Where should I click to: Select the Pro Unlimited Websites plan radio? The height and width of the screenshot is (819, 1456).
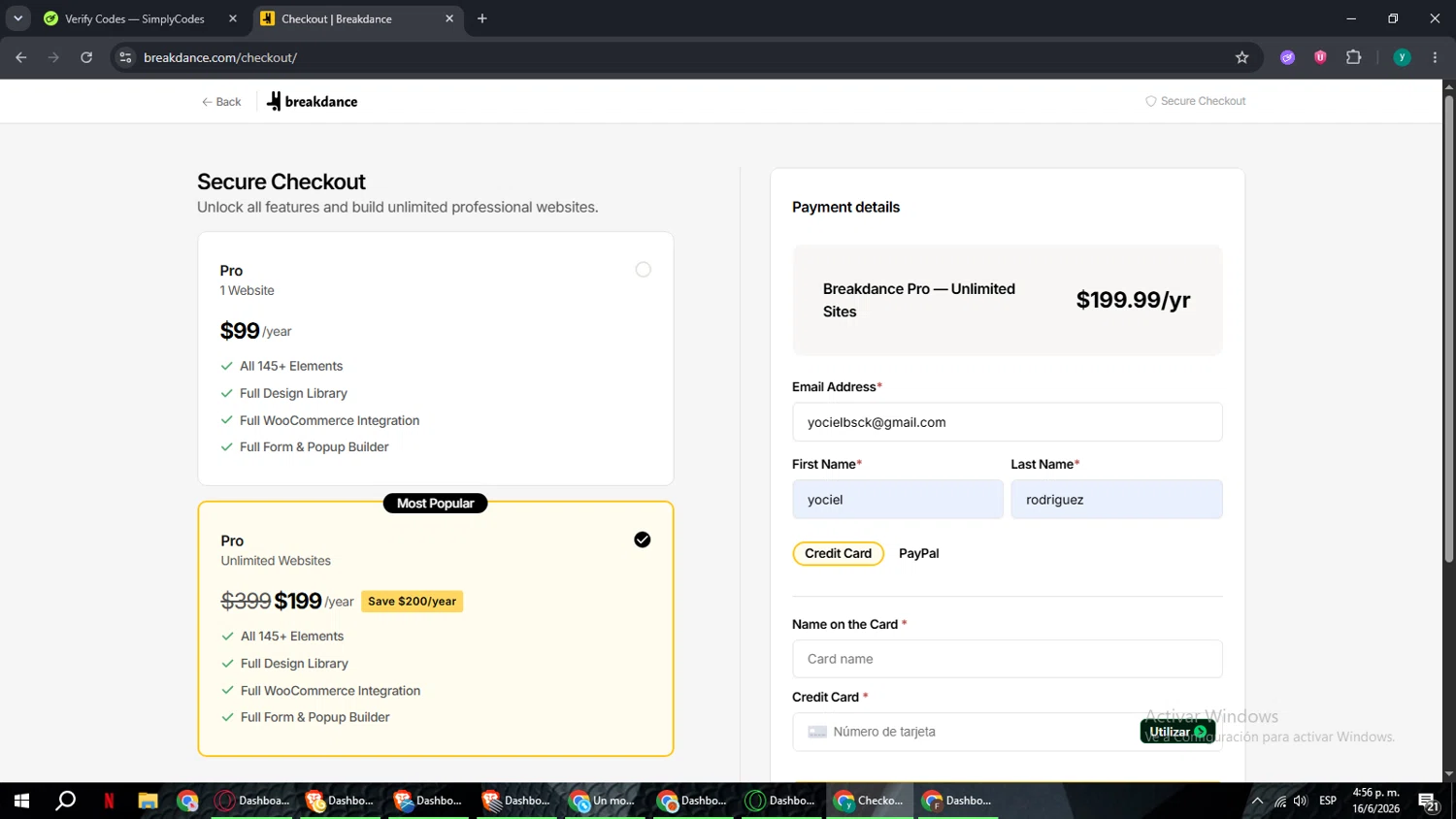click(x=643, y=540)
